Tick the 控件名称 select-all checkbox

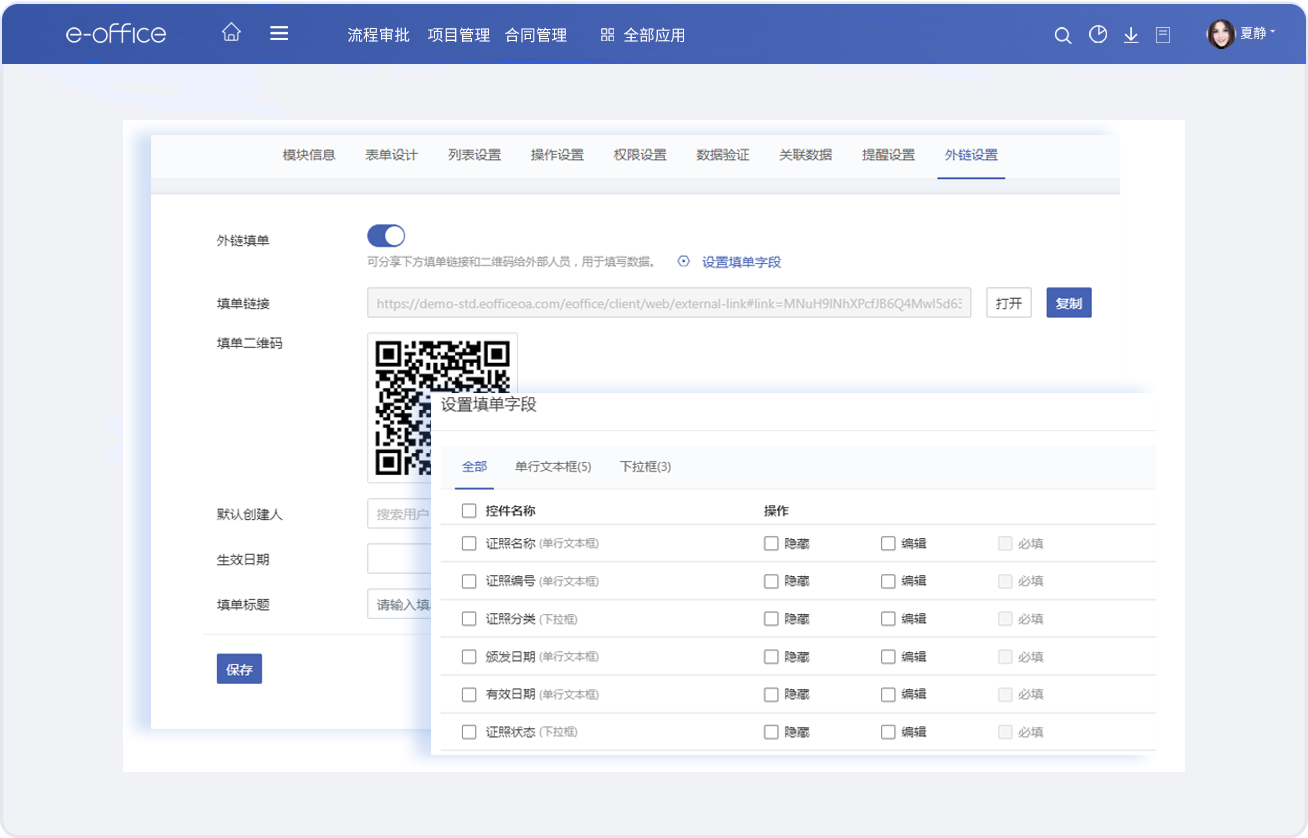(x=469, y=511)
